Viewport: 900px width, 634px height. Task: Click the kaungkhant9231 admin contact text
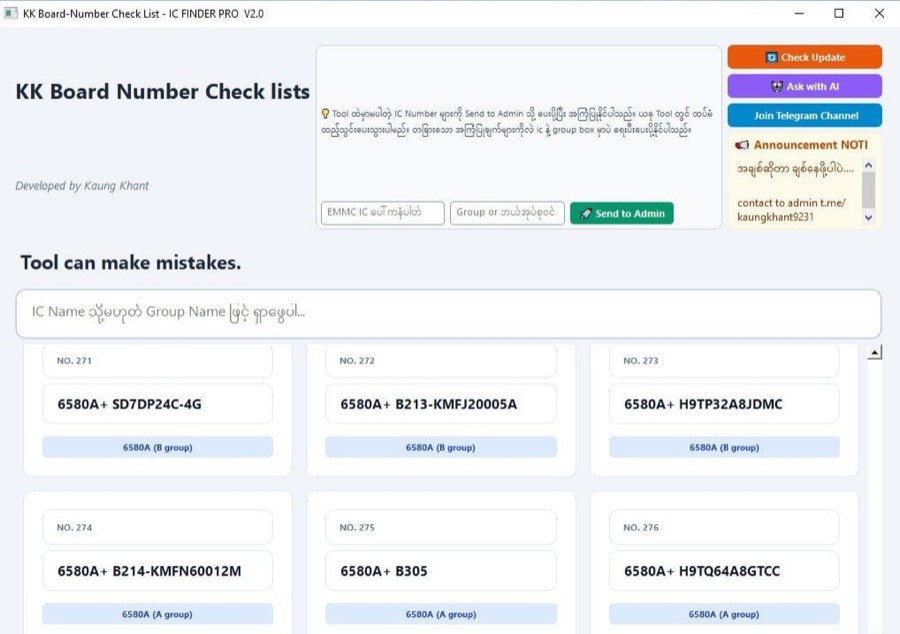pos(775,217)
